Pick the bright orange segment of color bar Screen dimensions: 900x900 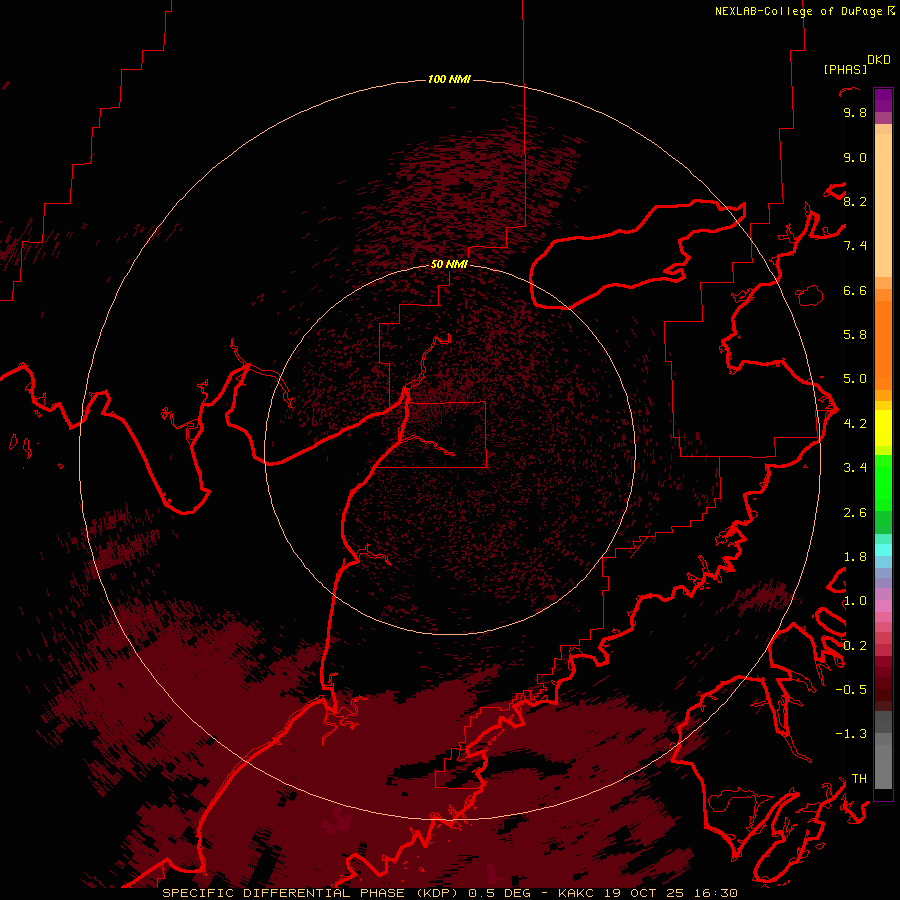pyautogui.click(x=883, y=344)
